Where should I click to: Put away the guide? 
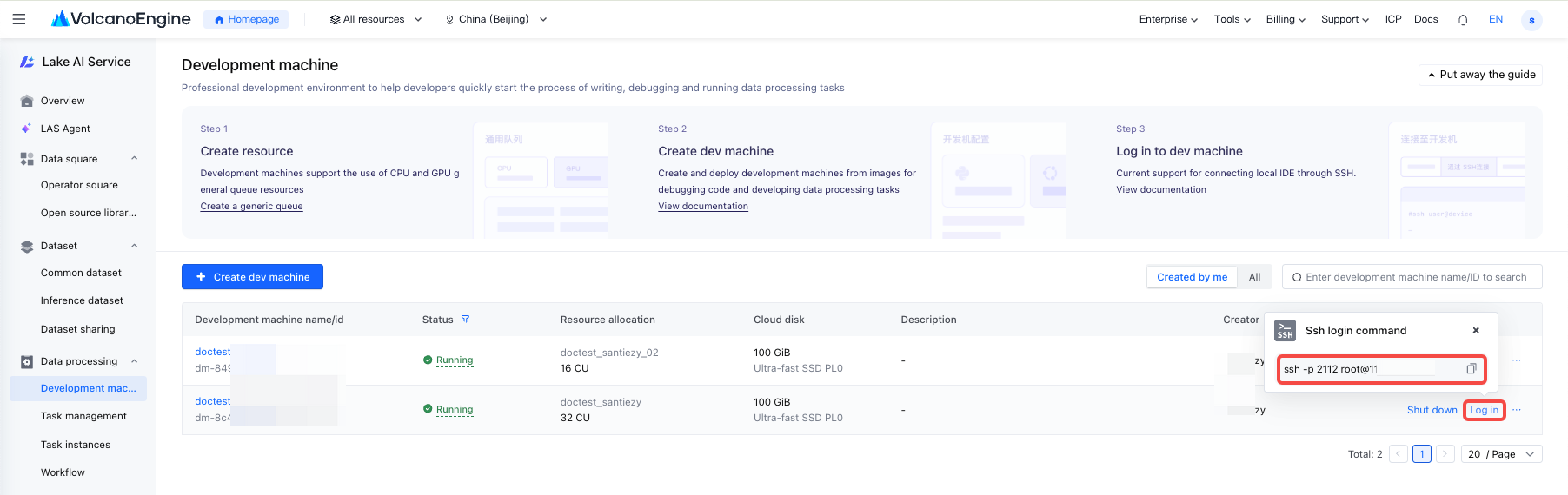1480,75
